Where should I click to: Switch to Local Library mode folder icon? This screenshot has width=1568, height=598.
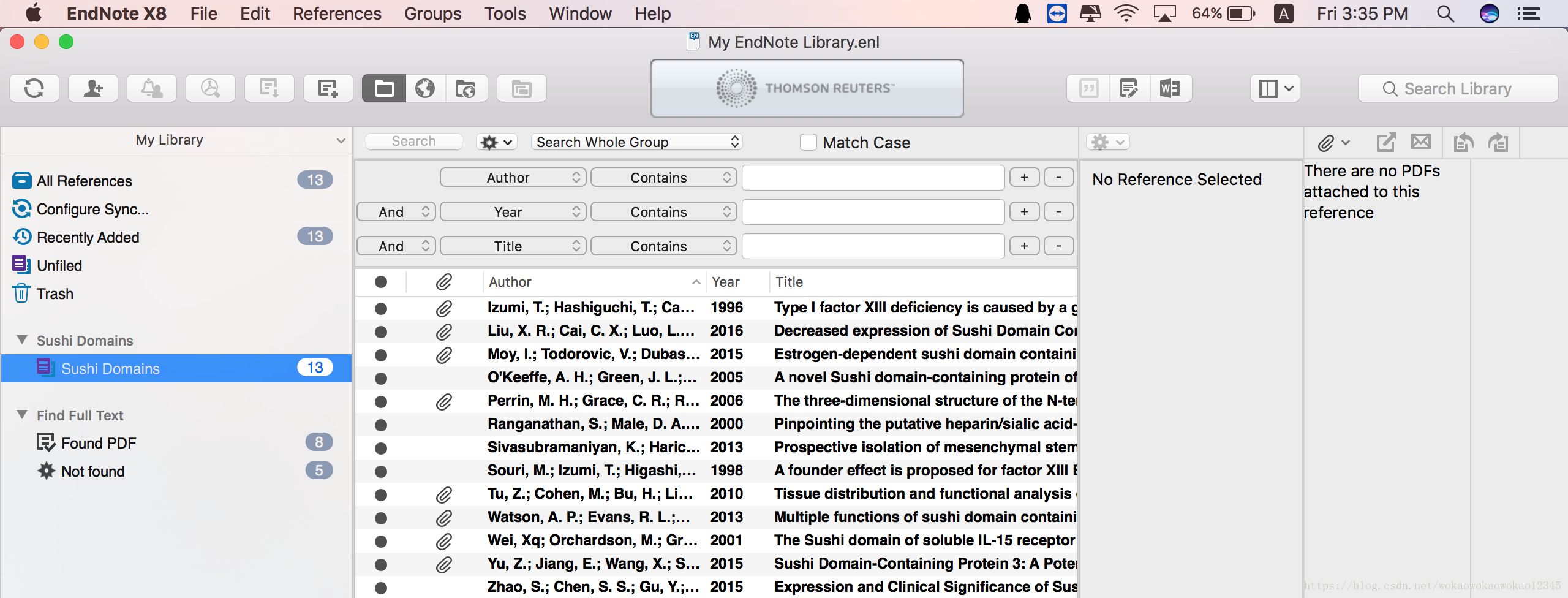click(384, 89)
